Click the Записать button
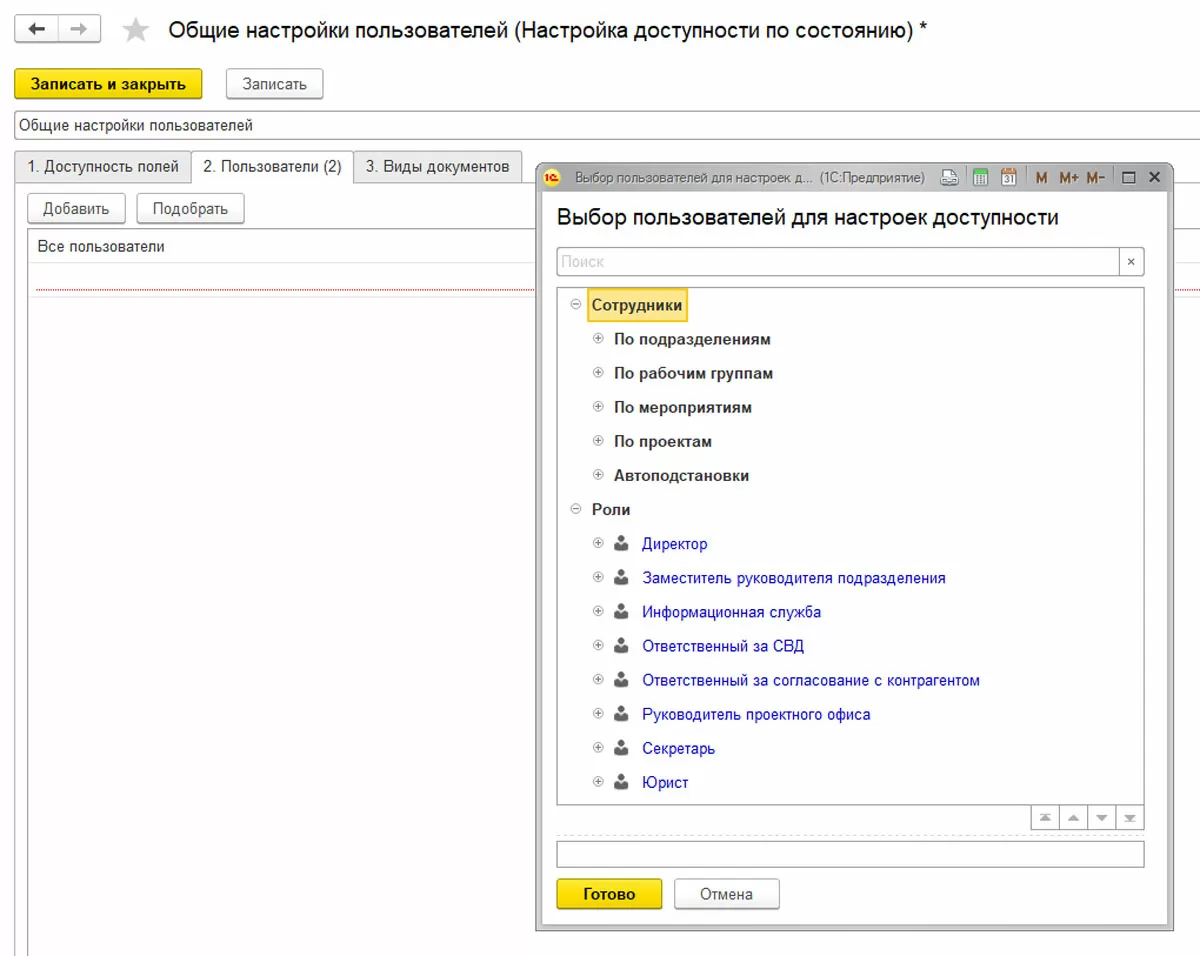The width and height of the screenshot is (1200, 956). coord(274,84)
